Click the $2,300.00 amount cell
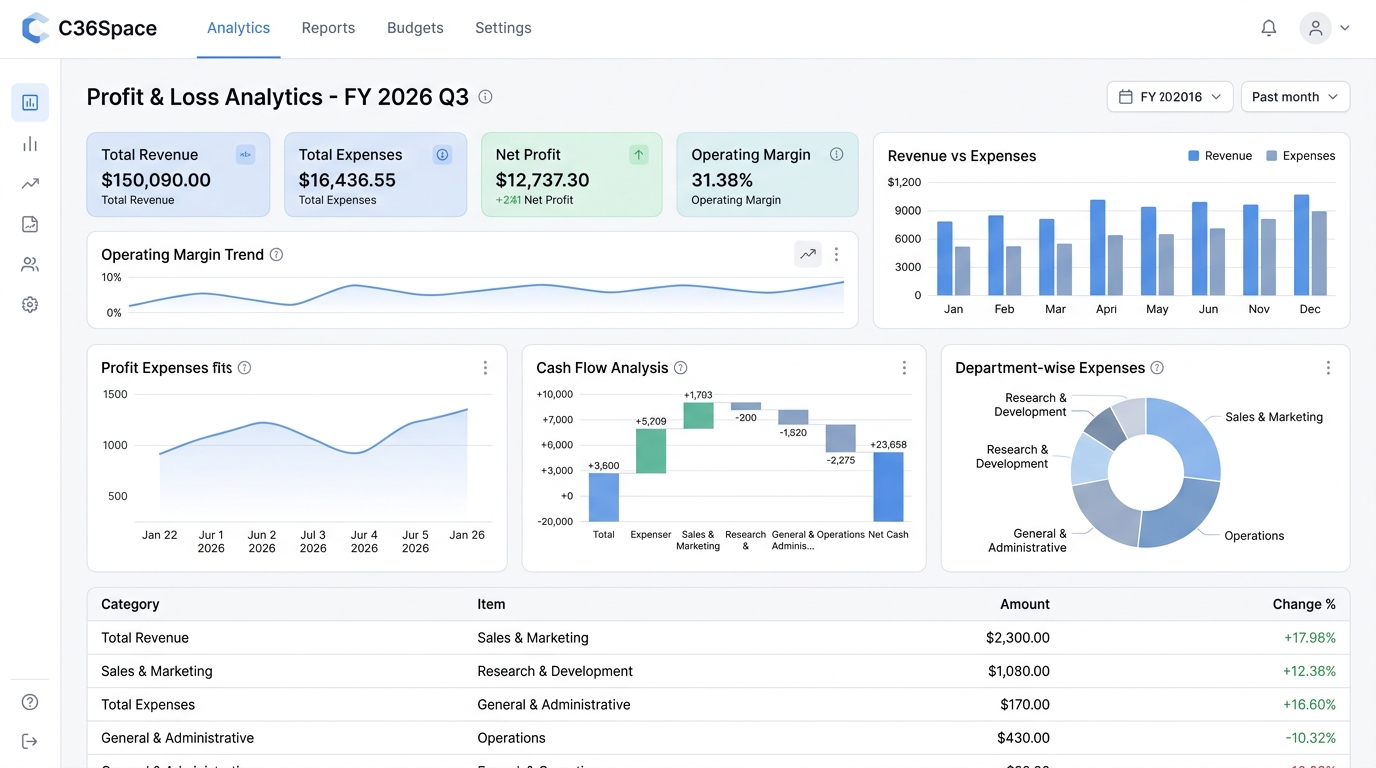 click(1018, 638)
